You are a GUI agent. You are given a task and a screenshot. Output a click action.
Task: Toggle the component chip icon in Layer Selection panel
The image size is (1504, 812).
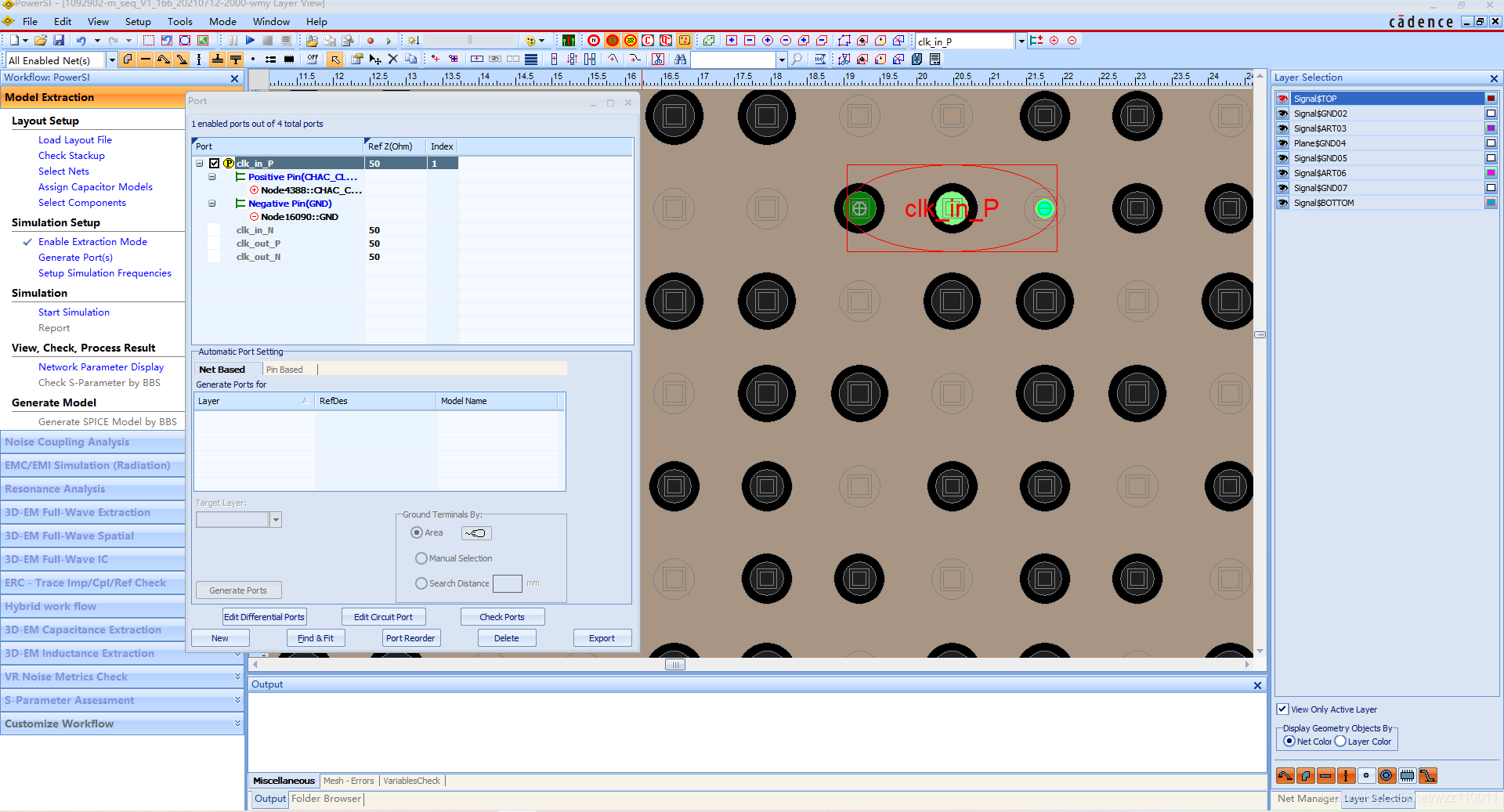click(x=1407, y=776)
